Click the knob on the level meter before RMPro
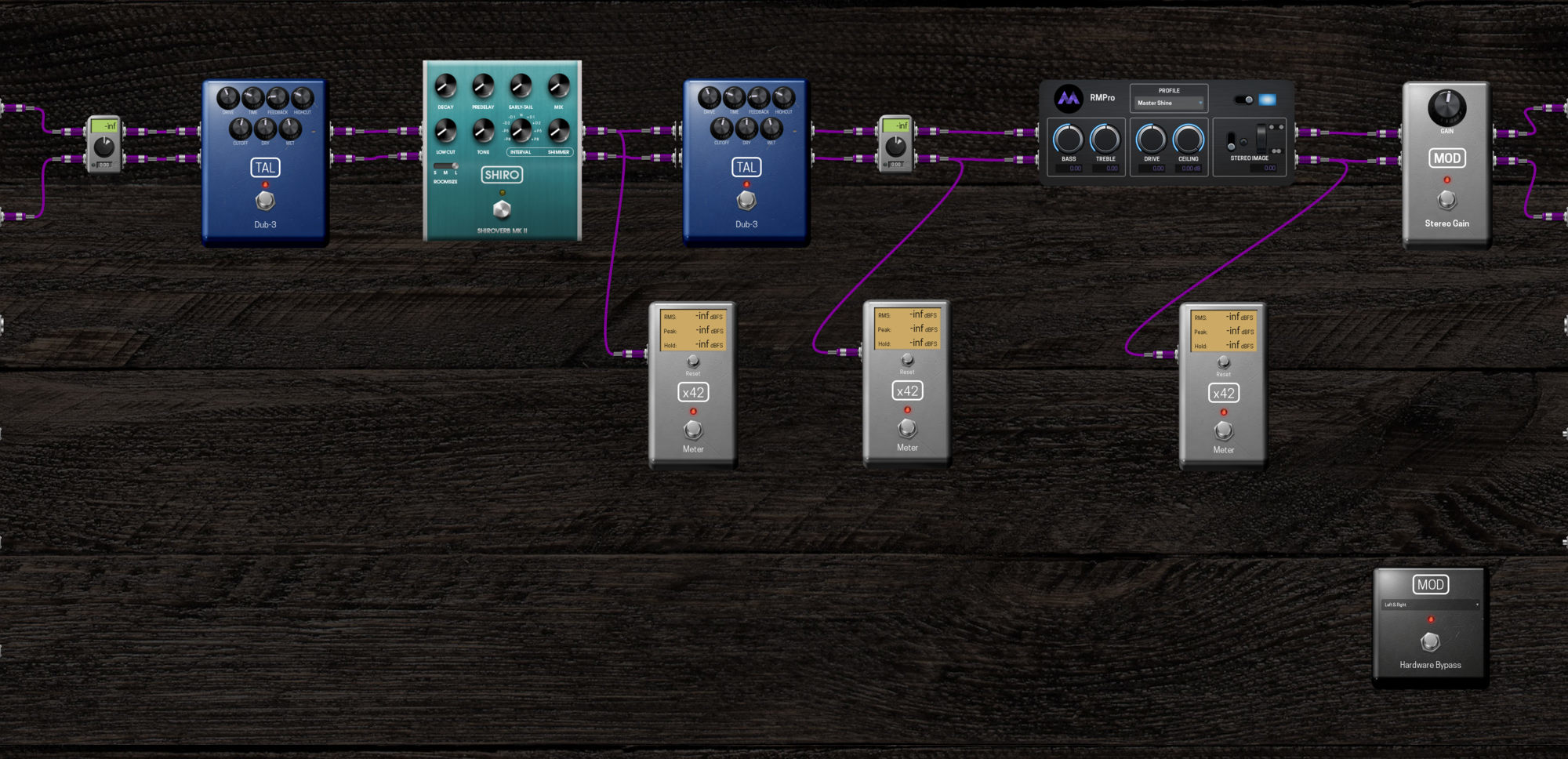This screenshot has width=1568, height=759. (895, 147)
